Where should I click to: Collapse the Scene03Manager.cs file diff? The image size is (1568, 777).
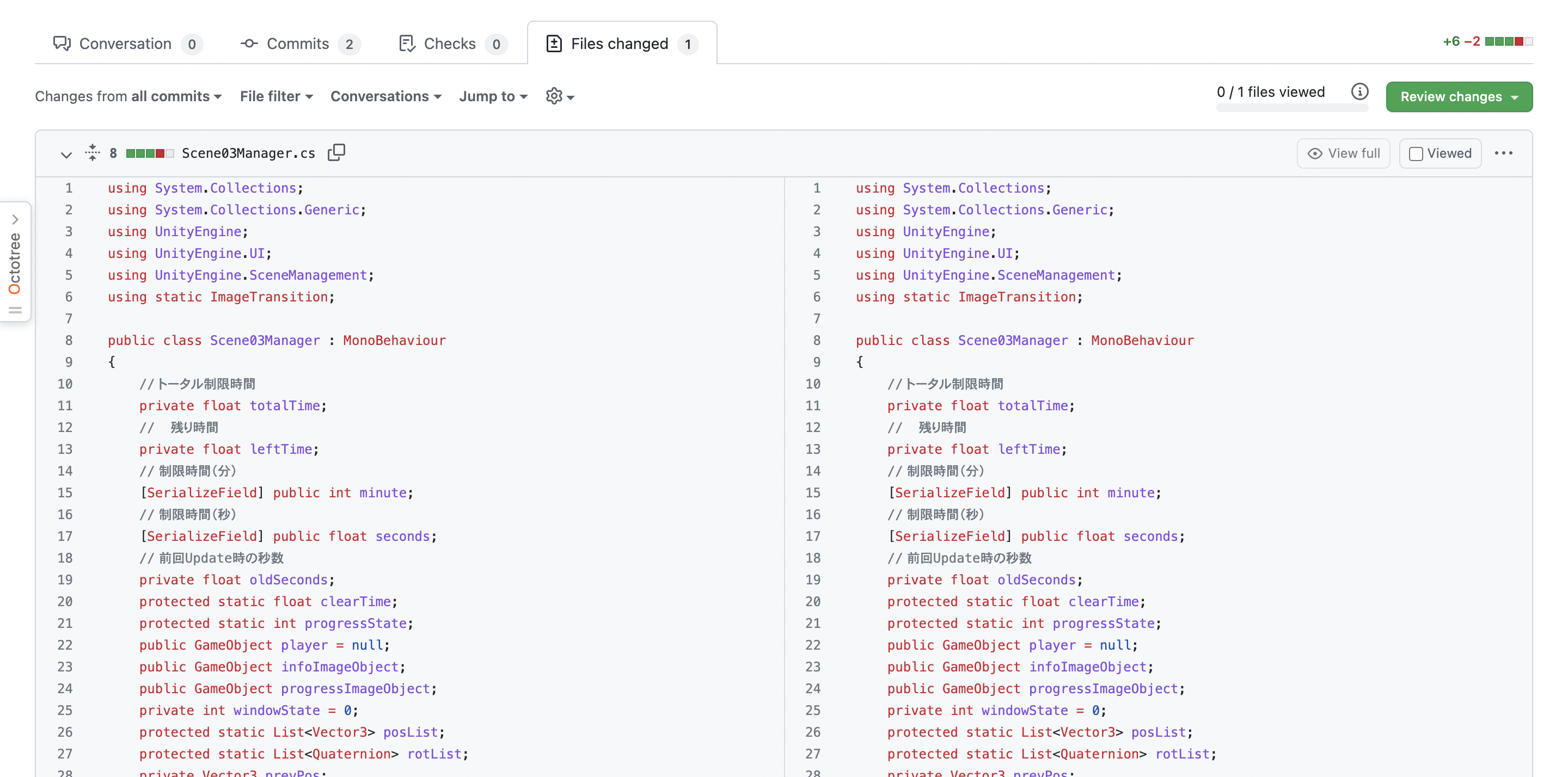pyautogui.click(x=66, y=154)
